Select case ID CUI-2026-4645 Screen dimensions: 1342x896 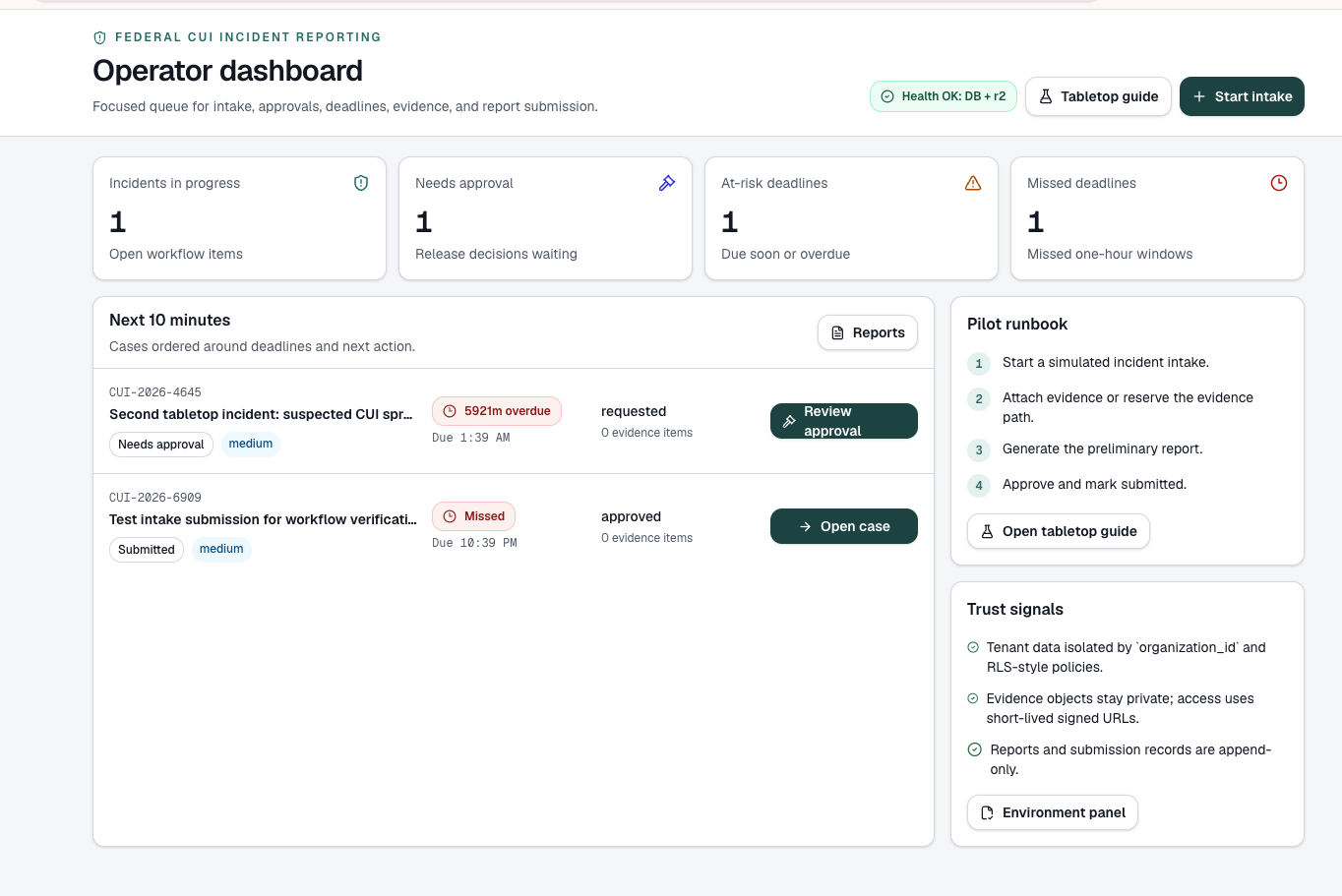point(155,392)
